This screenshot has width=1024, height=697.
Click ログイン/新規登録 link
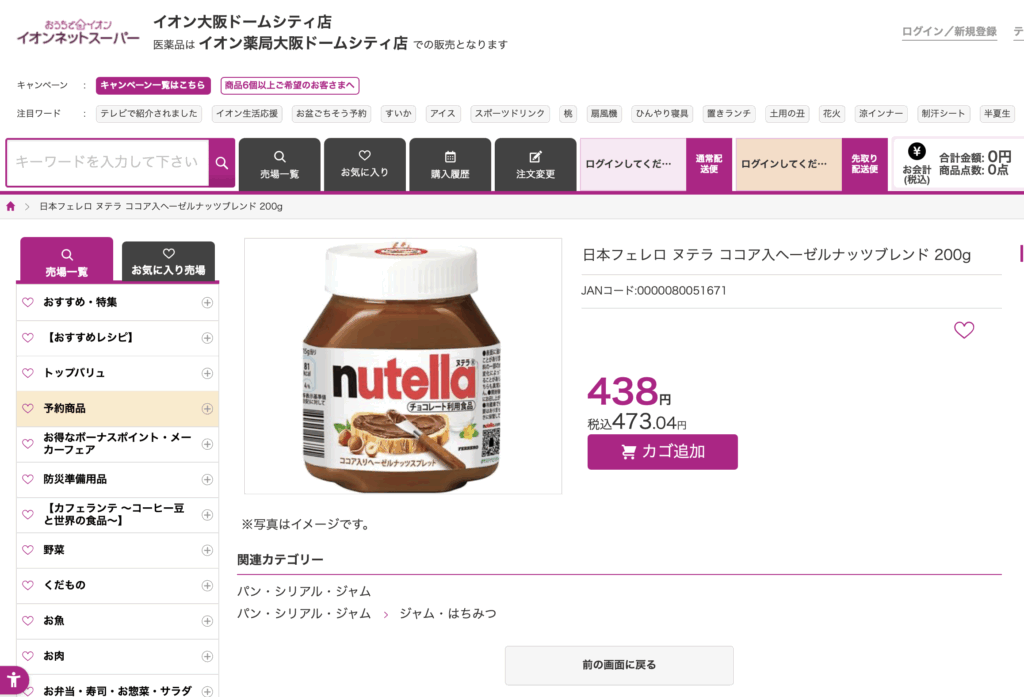point(949,32)
